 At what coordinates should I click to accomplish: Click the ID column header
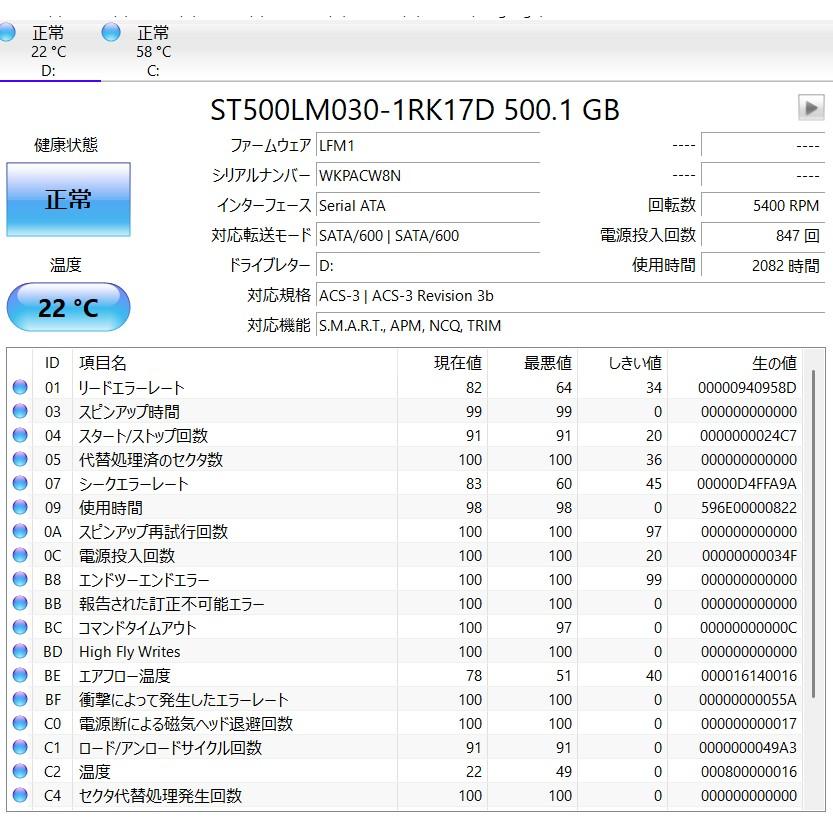[x=53, y=363]
